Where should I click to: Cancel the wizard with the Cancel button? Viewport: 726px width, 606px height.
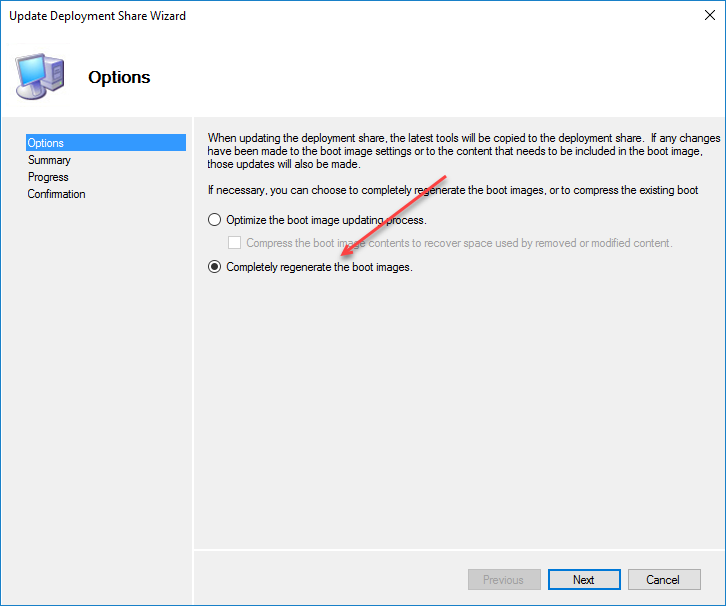tap(662, 580)
